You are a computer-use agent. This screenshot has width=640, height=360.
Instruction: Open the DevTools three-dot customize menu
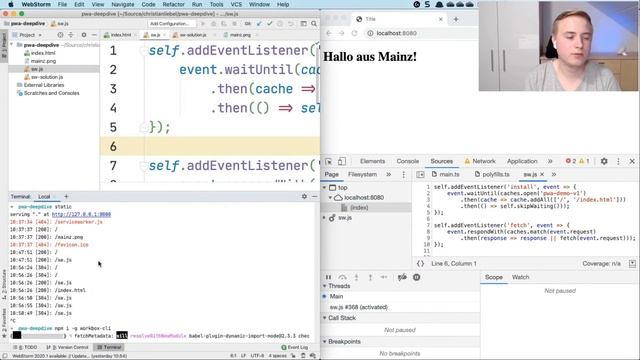click(x=618, y=161)
